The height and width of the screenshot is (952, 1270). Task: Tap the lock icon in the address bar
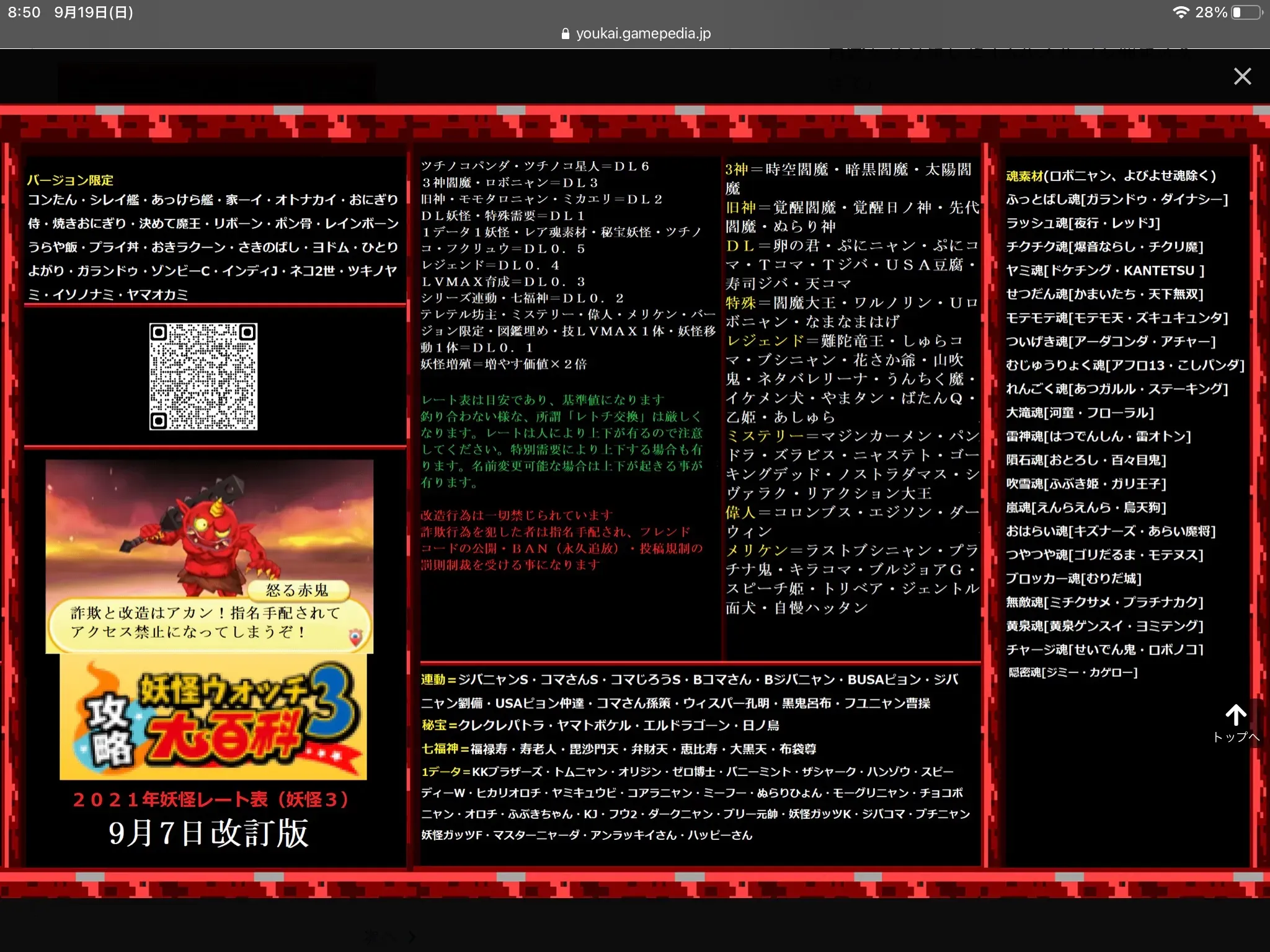(x=565, y=34)
